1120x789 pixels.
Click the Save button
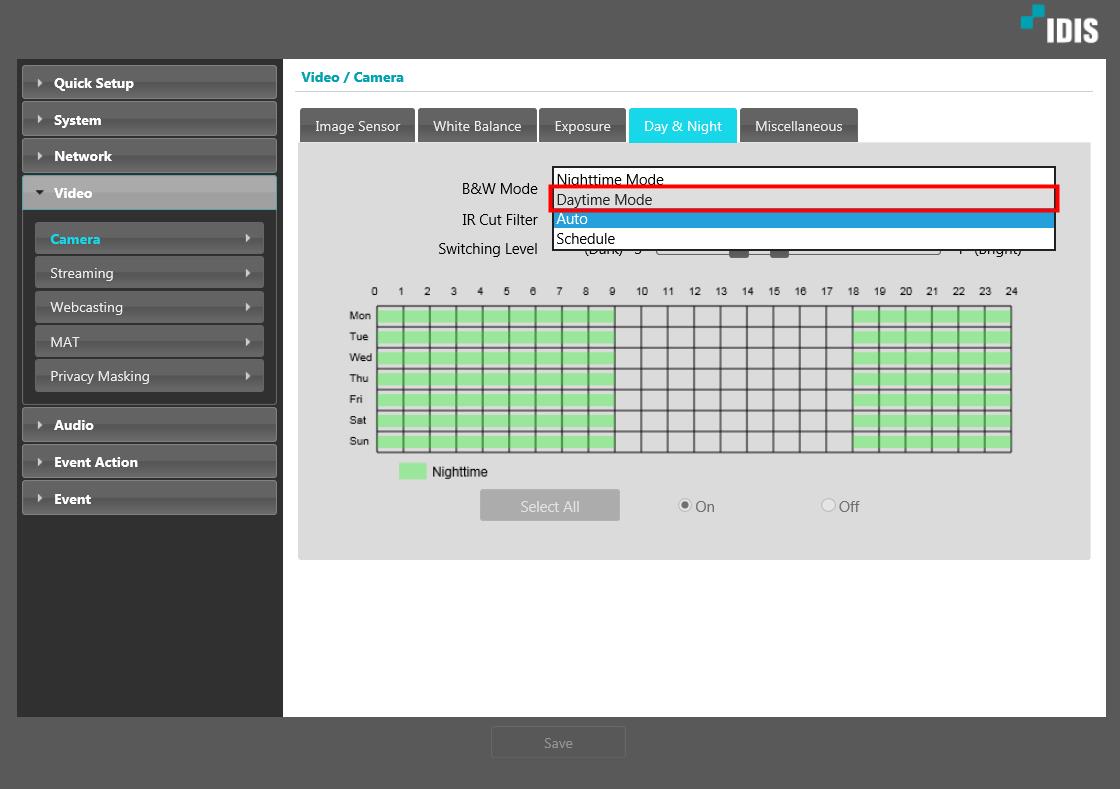[x=558, y=743]
